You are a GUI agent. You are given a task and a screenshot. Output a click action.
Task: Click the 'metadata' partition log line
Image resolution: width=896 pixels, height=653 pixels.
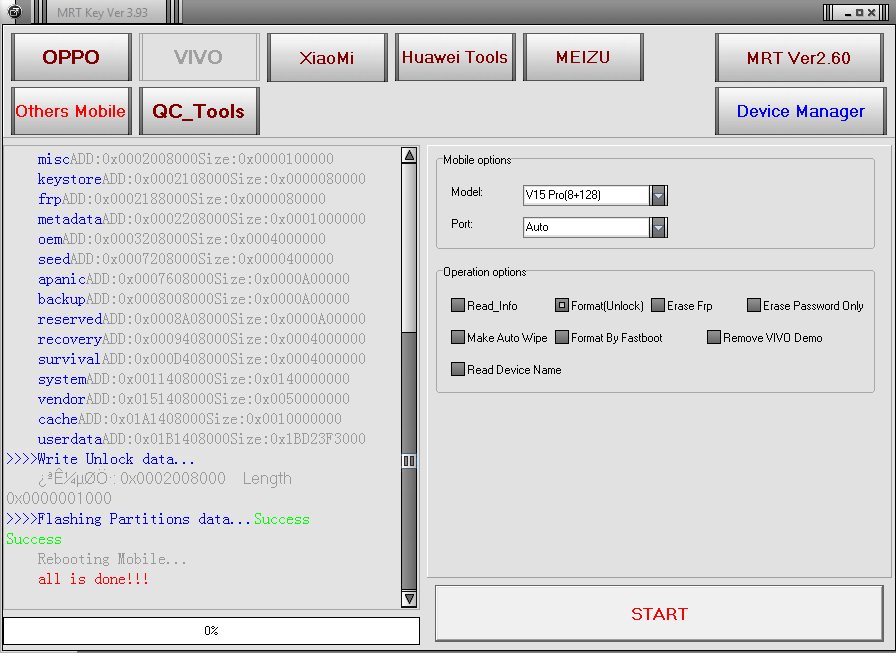202,219
